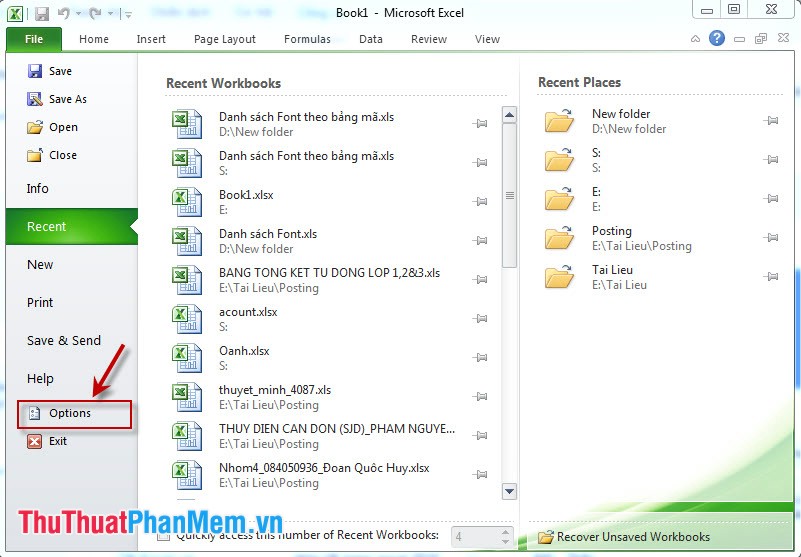Click the Excel file icon beside THUY DIEN CAN DON
This screenshot has width=801, height=557.
point(186,436)
